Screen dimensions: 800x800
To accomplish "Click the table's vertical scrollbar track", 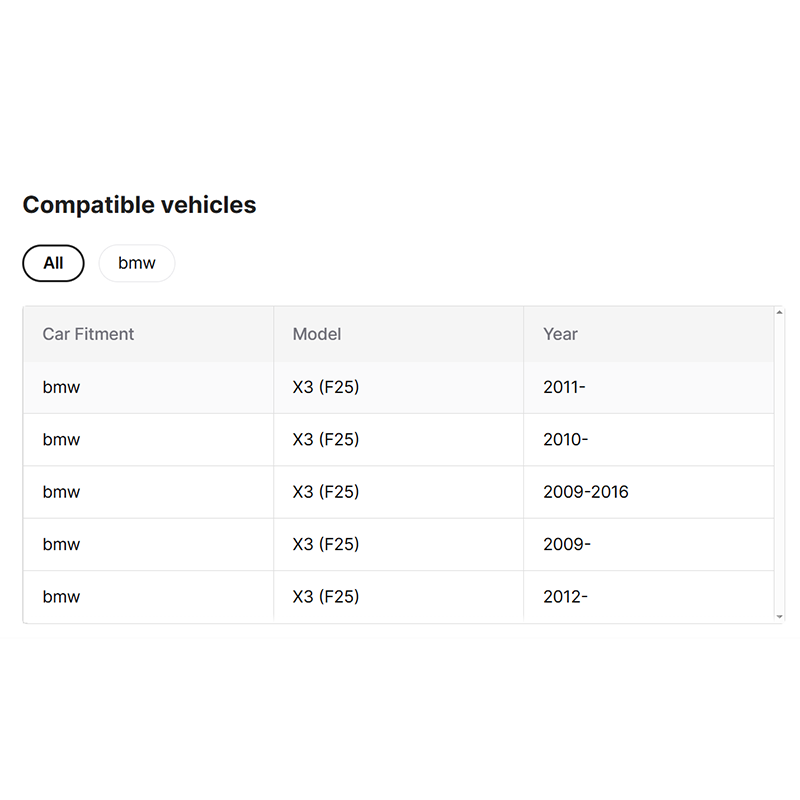I will 779,464.
